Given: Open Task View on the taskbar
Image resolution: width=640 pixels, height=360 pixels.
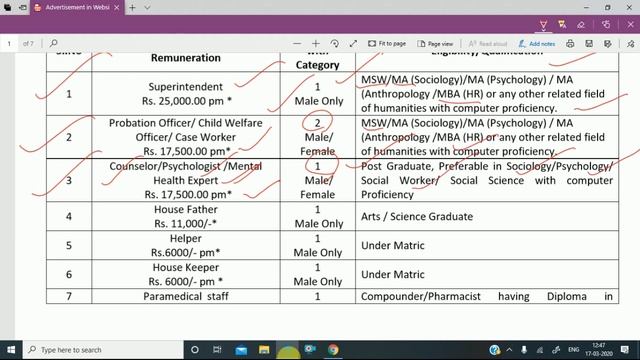Looking at the screenshot, I should coord(217,350).
